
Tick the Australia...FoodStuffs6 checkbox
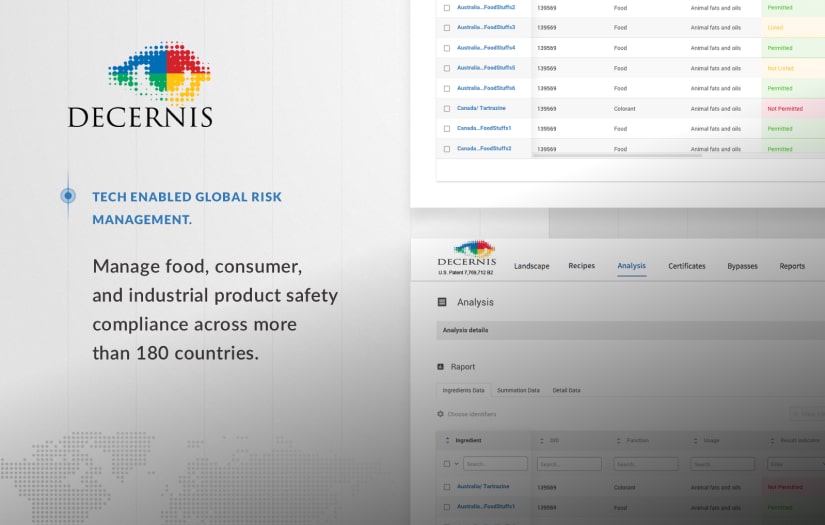(447, 89)
